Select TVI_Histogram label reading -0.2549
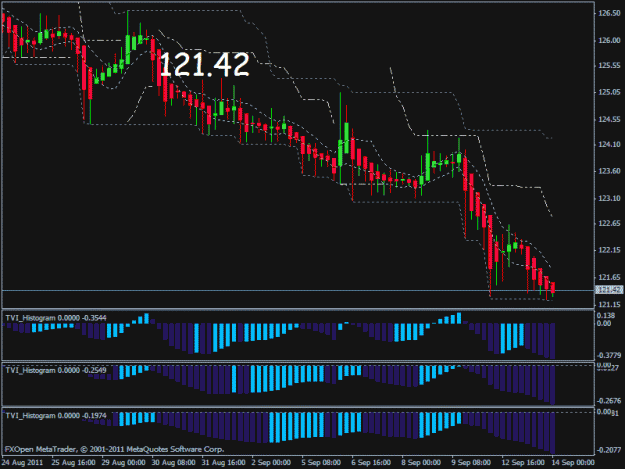625x469 pixels. coord(56,370)
